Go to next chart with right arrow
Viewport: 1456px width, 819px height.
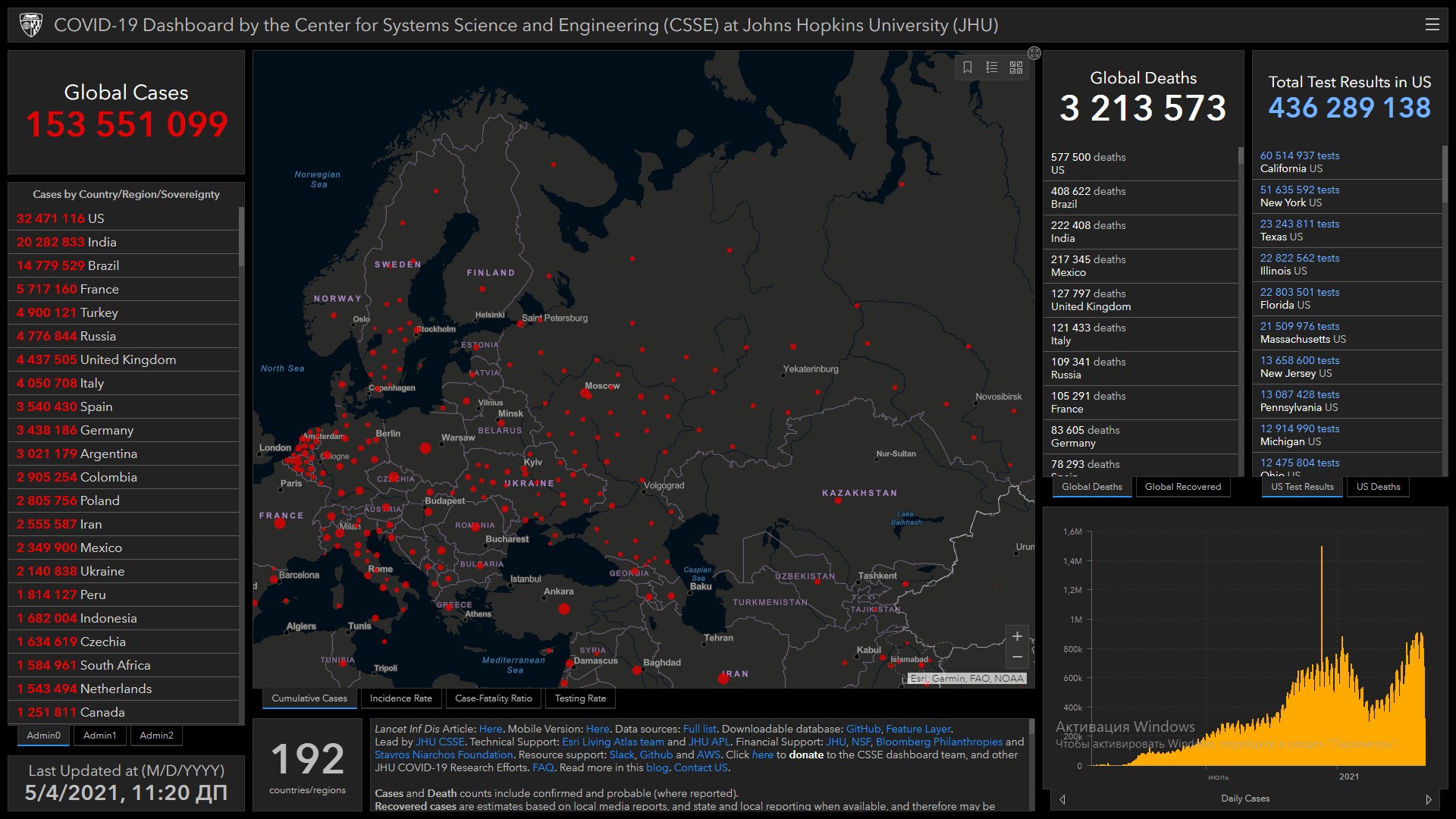(1429, 799)
